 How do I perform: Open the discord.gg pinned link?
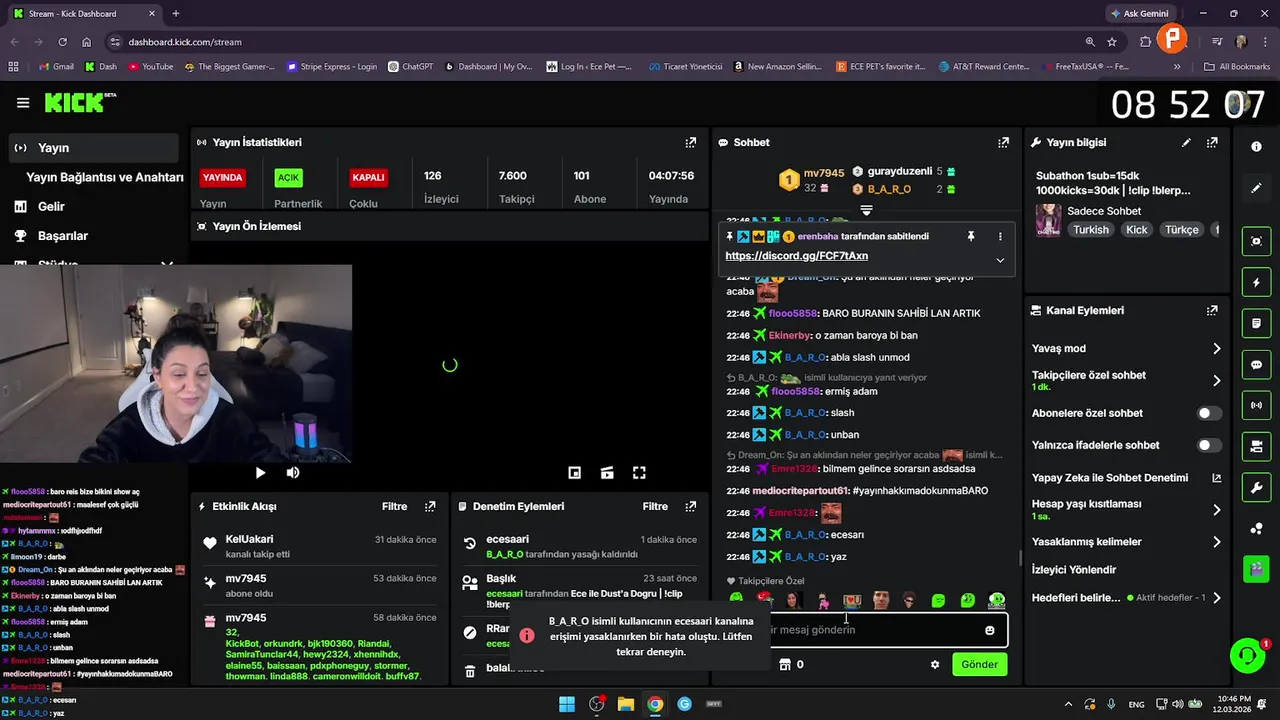tap(796, 256)
